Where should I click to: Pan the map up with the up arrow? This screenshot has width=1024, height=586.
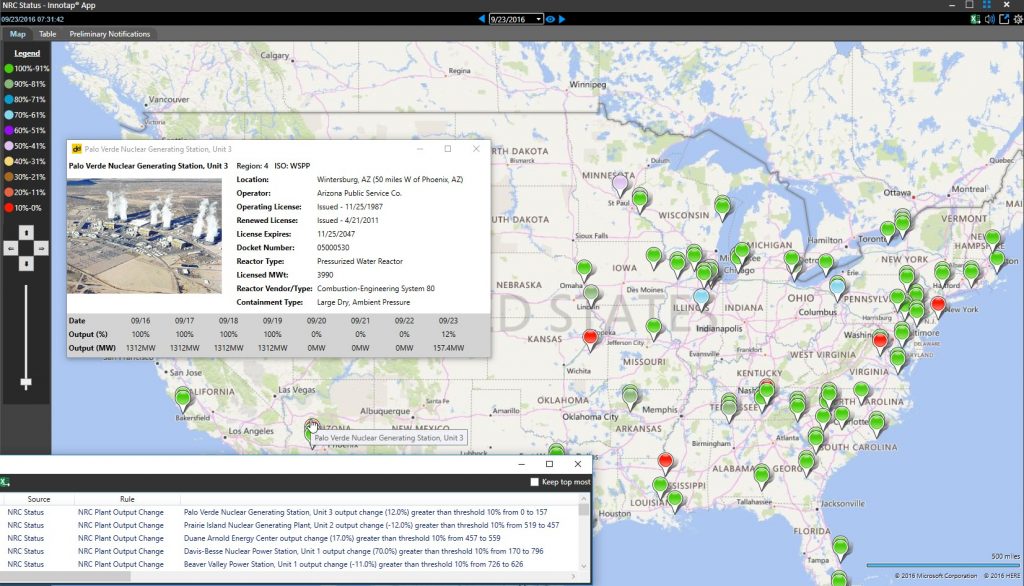point(25,233)
